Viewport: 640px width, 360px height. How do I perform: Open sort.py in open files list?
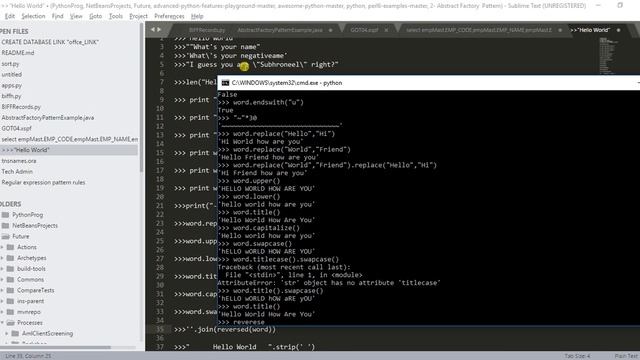coord(10,64)
